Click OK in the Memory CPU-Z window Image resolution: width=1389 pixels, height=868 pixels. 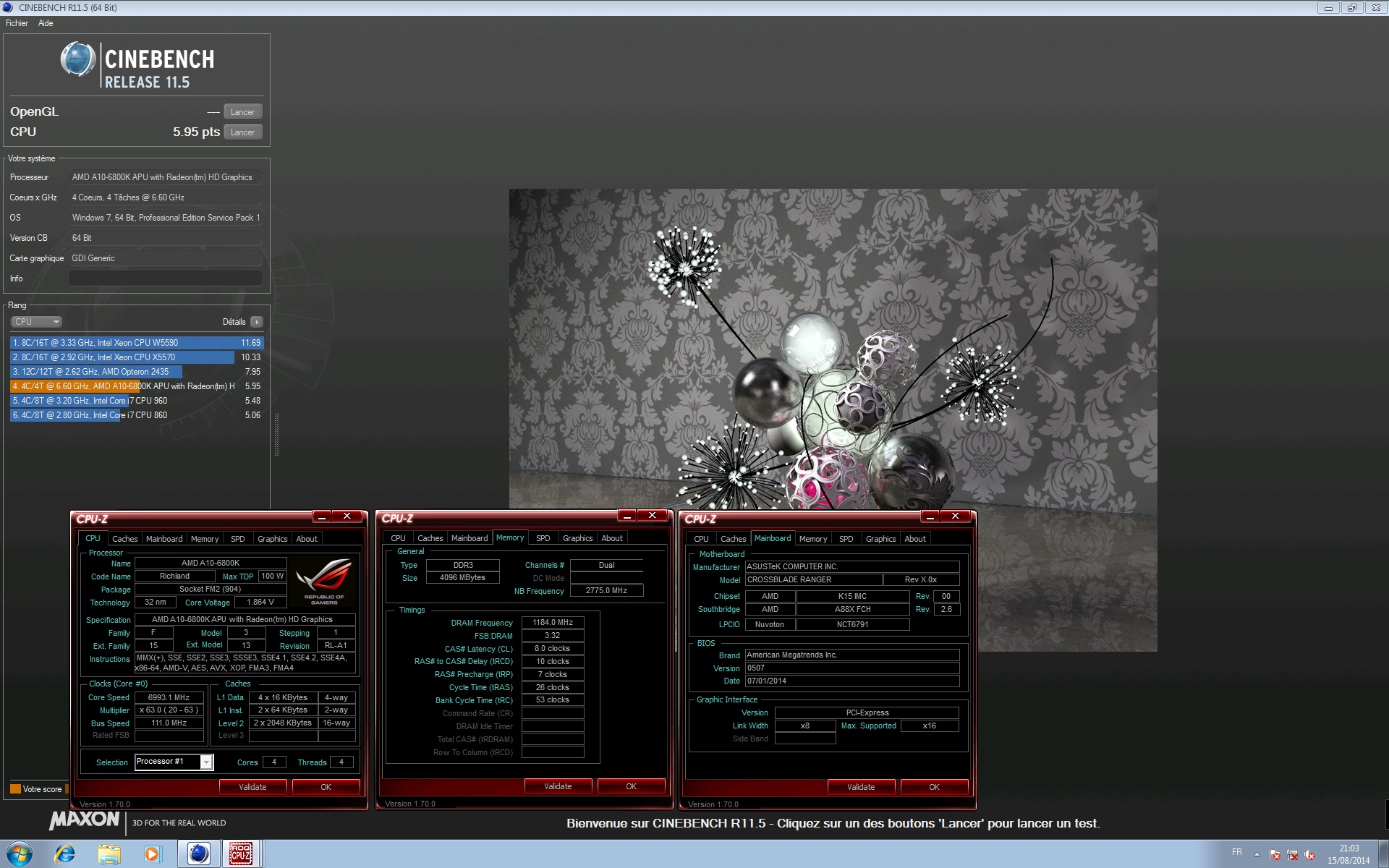point(632,786)
